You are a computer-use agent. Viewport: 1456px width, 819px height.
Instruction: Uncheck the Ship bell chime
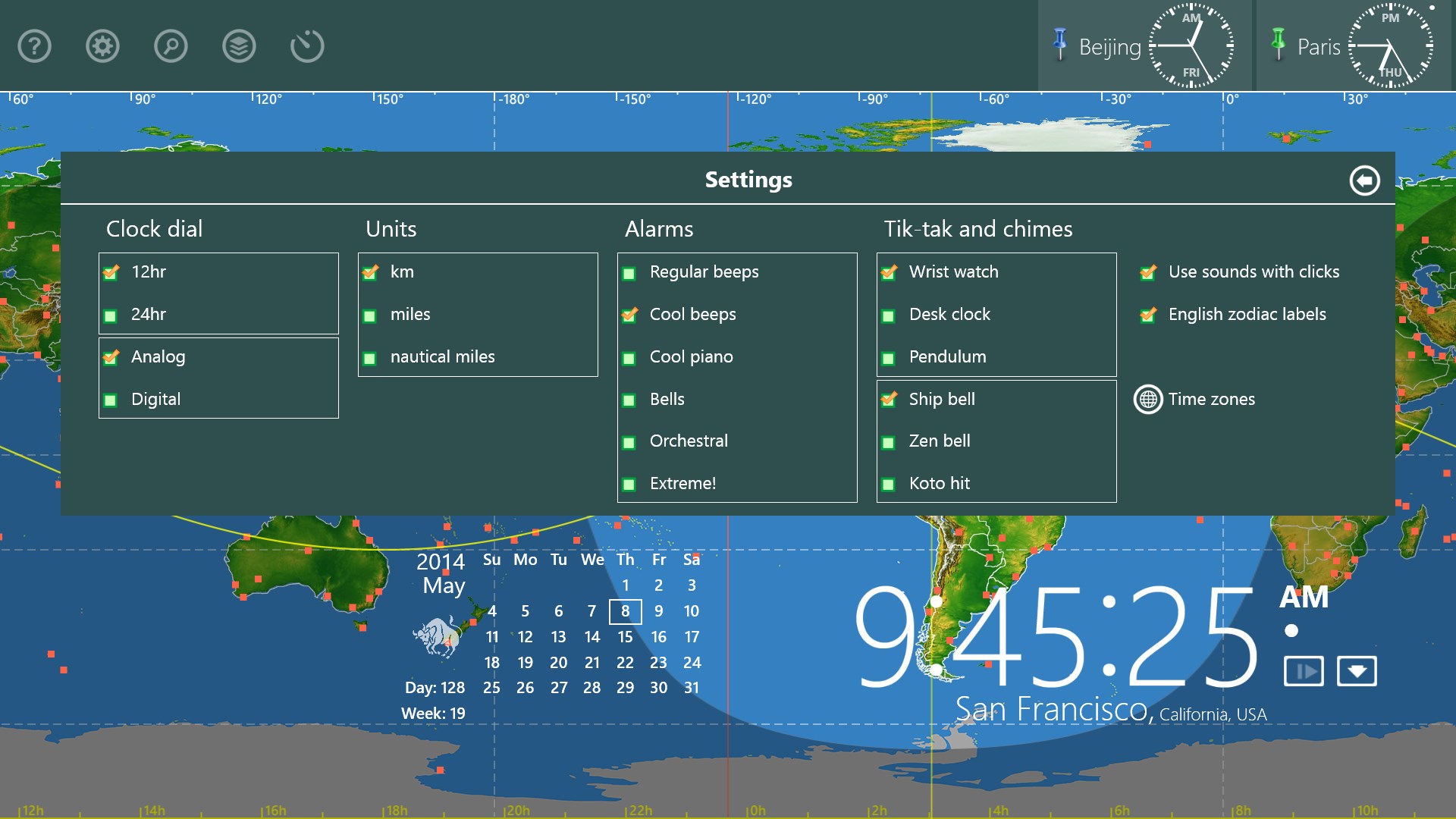coord(889,399)
